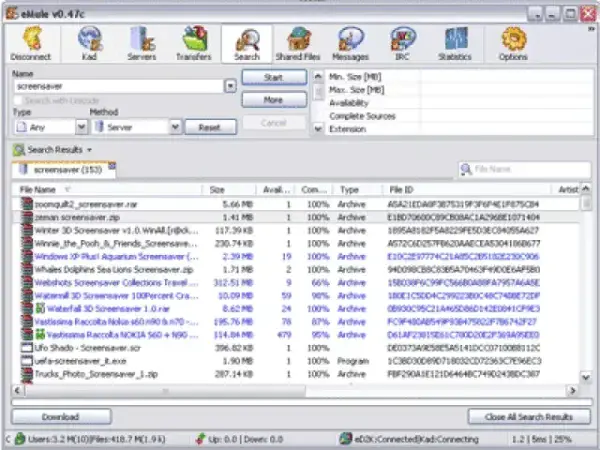Screen dimensions: 600x450
Task: Select Windows XP Plus! Aquarium Screensaver row
Action: tap(295, 256)
